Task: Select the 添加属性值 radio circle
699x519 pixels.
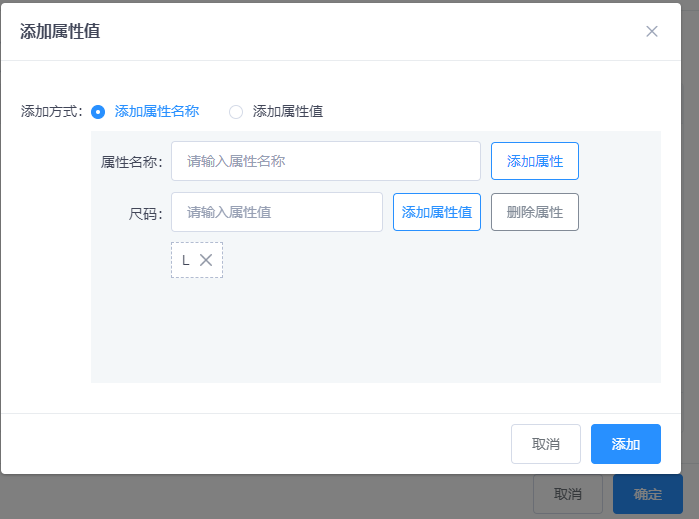Action: pyautogui.click(x=236, y=112)
